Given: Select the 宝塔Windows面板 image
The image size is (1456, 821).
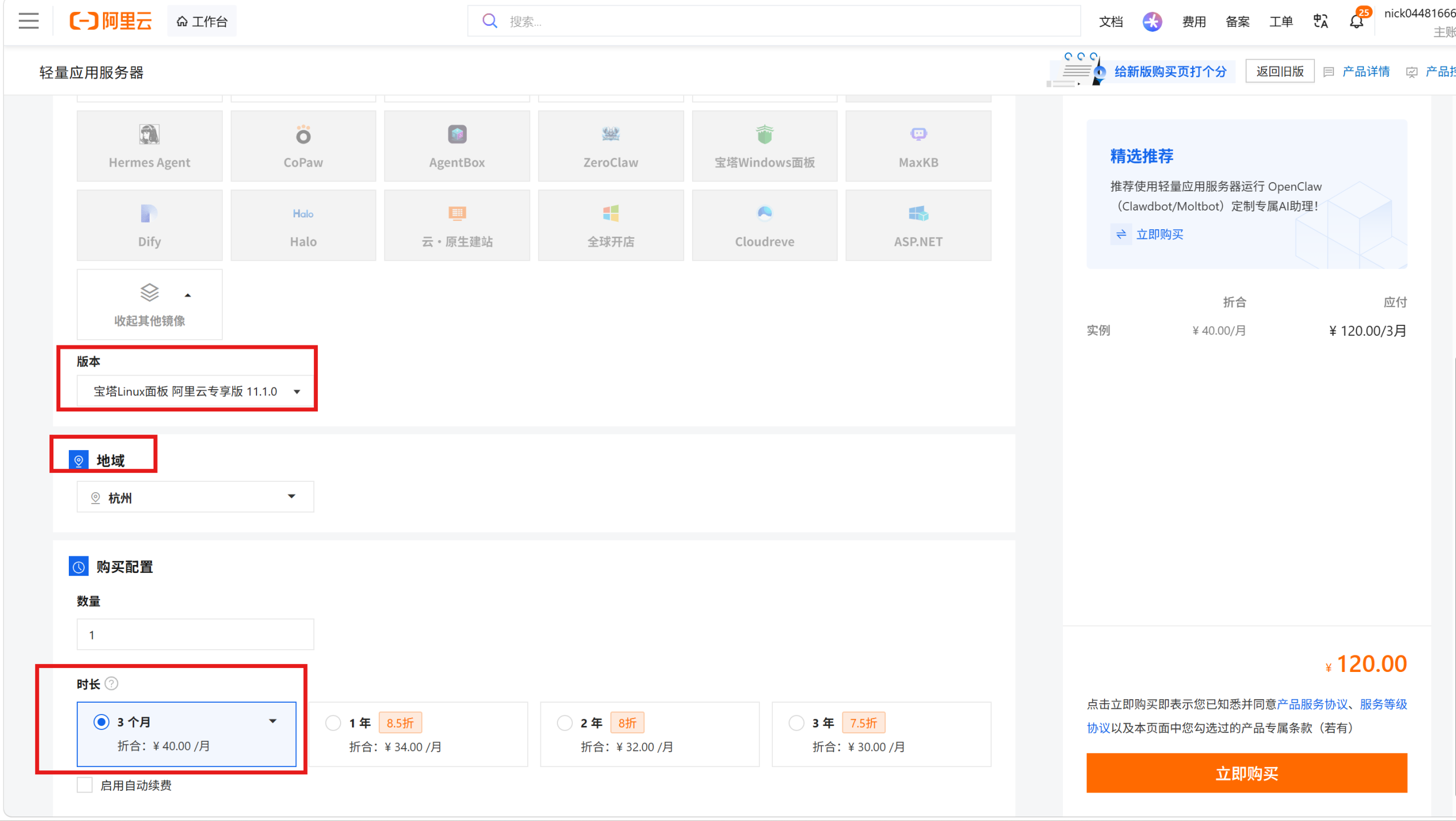Looking at the screenshot, I should click(765, 146).
